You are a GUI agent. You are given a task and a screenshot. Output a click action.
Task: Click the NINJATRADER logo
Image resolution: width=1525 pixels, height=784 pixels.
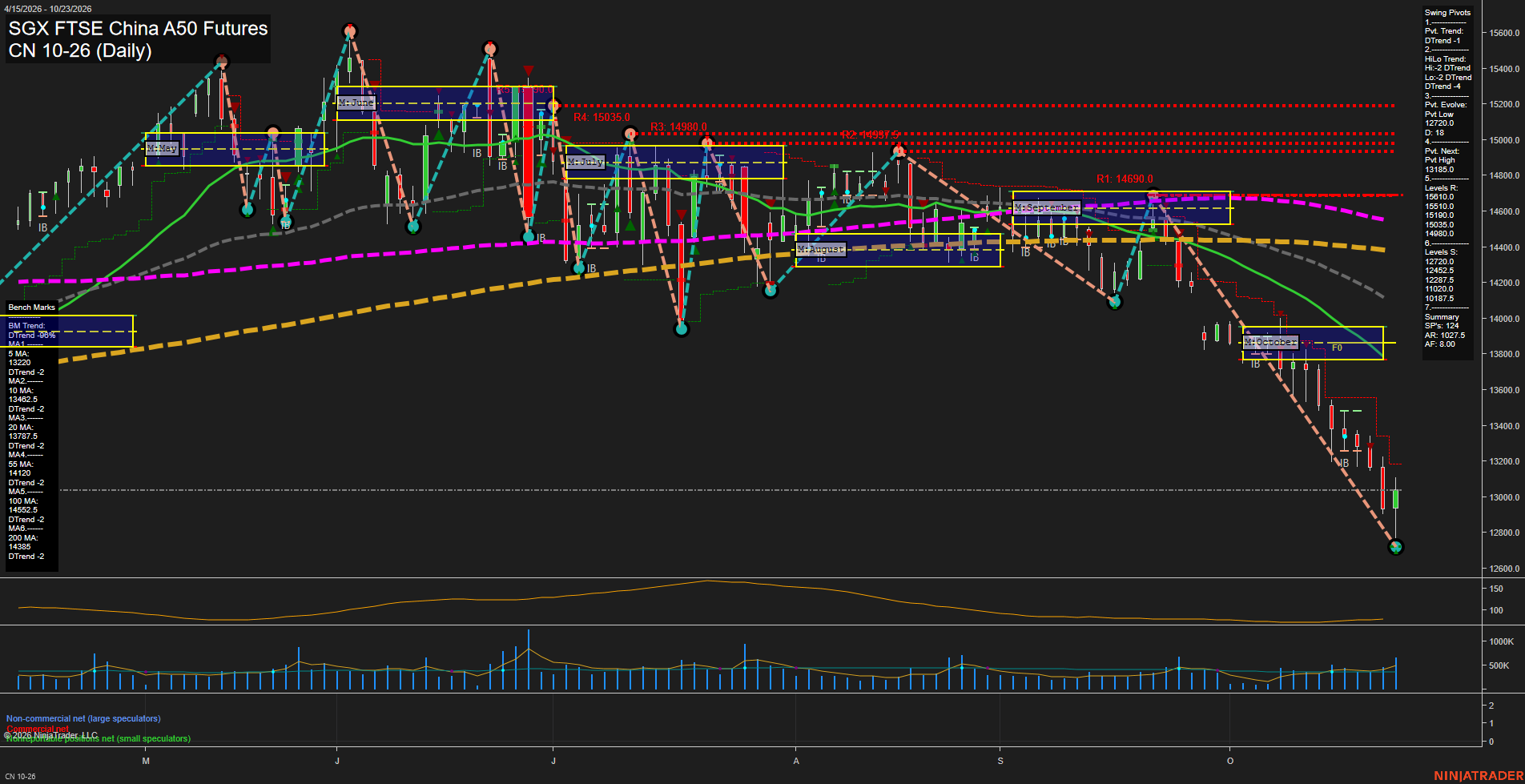click(x=1479, y=776)
